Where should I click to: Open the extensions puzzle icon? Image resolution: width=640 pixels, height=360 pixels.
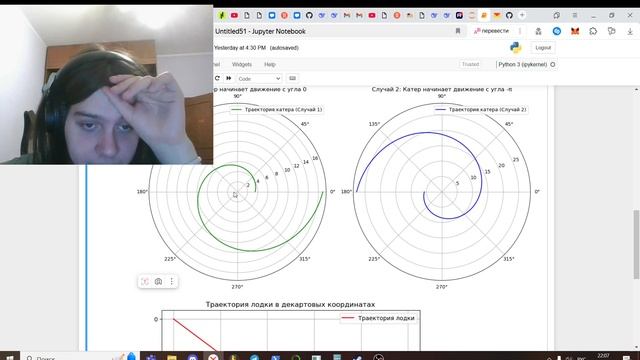593,31
